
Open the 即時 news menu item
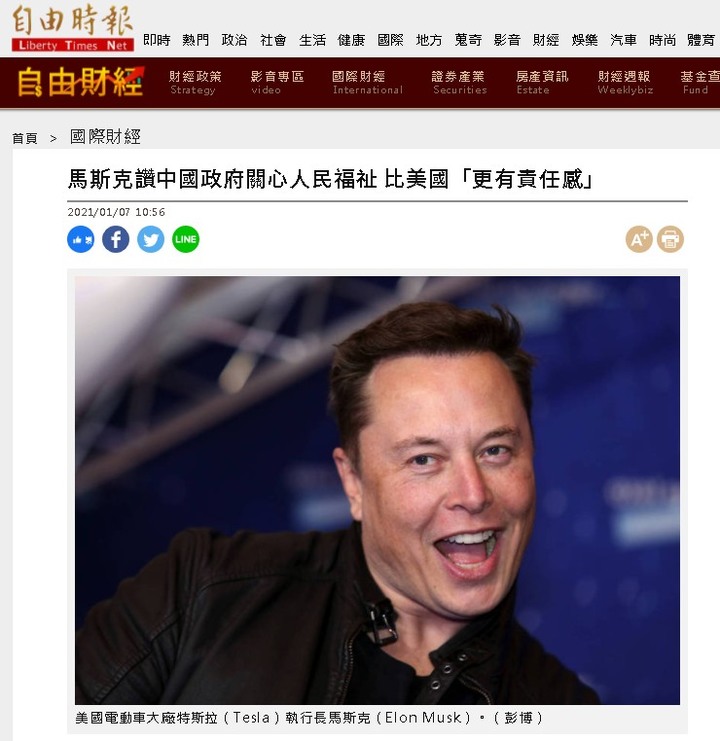[157, 40]
